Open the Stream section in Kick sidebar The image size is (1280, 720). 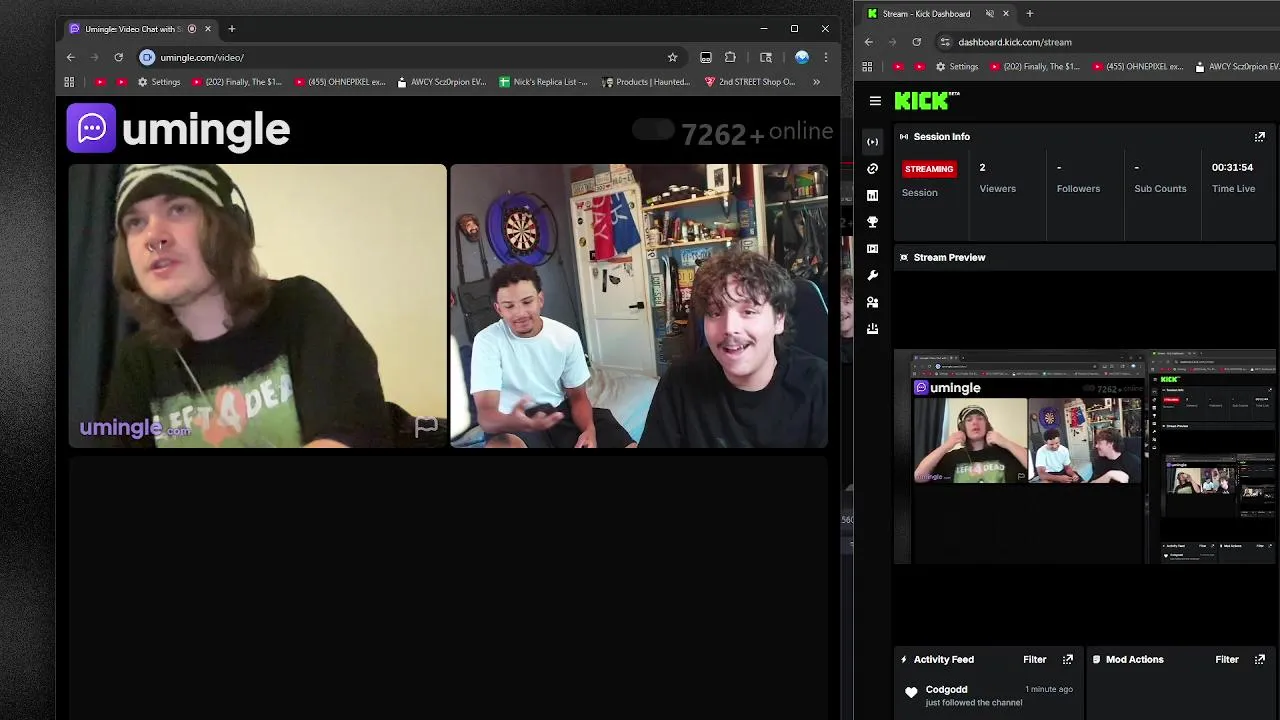[873, 142]
